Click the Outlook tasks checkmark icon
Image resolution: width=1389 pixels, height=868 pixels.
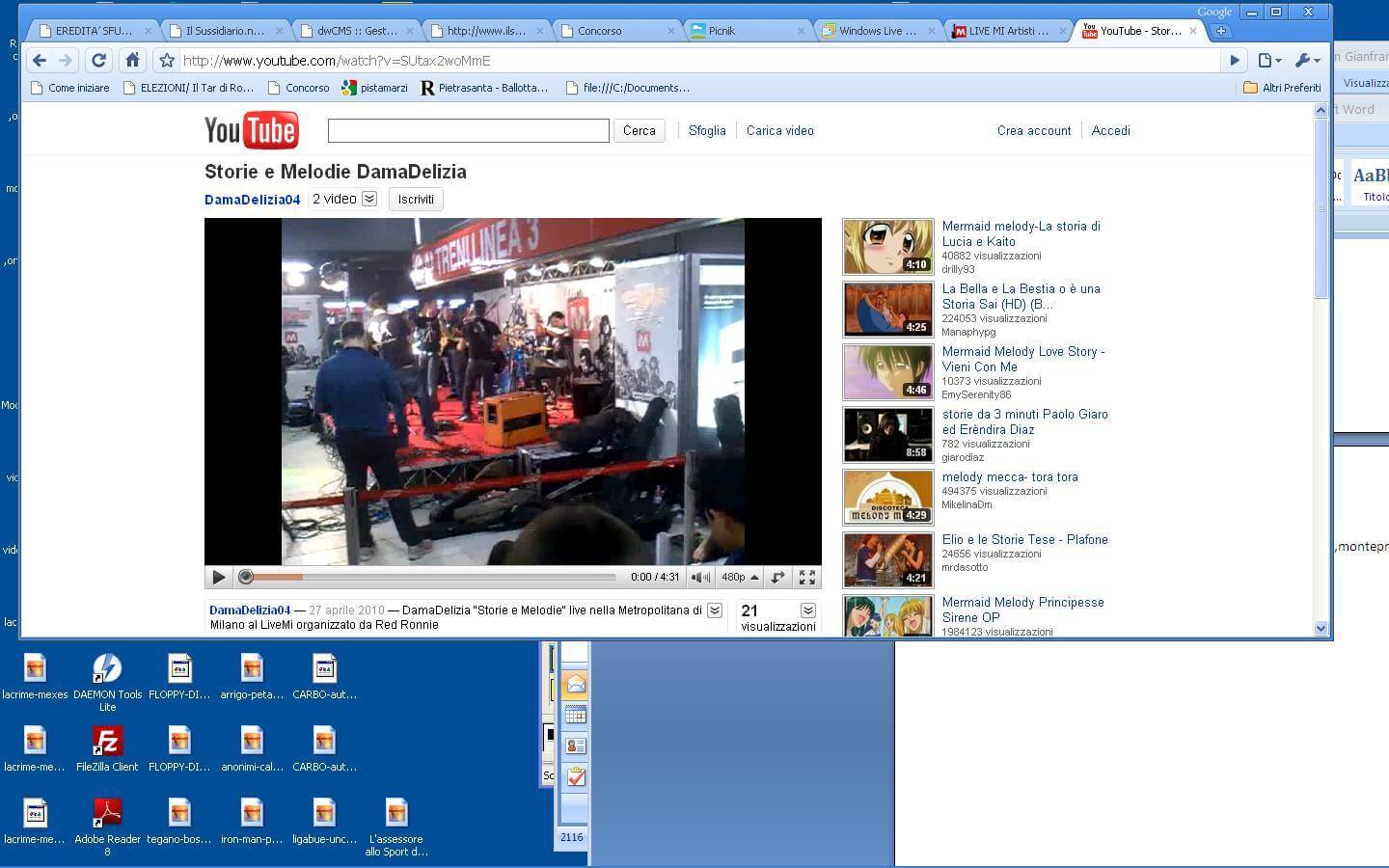[576, 776]
